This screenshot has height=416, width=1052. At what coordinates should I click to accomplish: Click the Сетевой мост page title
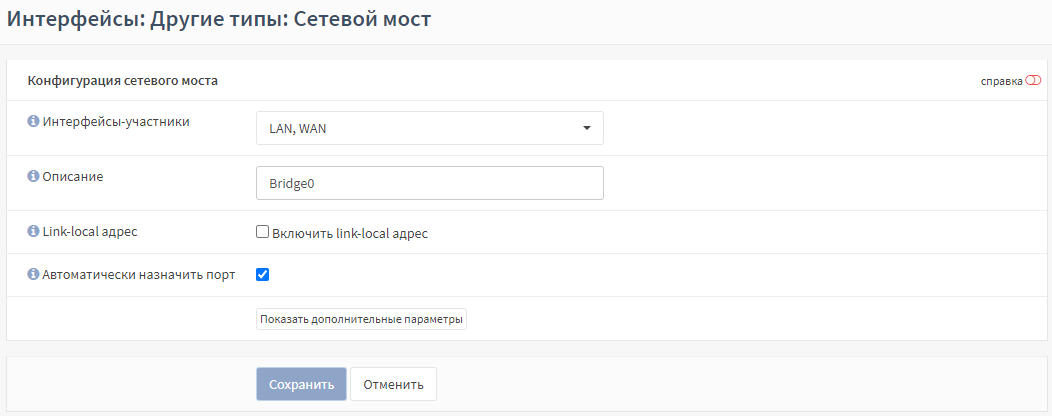pos(362,18)
